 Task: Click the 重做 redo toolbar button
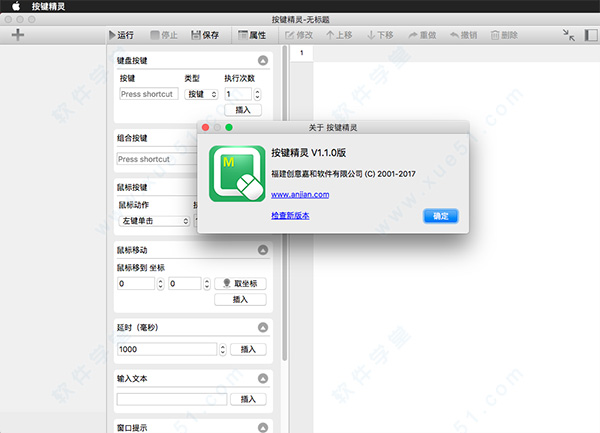(x=422, y=35)
